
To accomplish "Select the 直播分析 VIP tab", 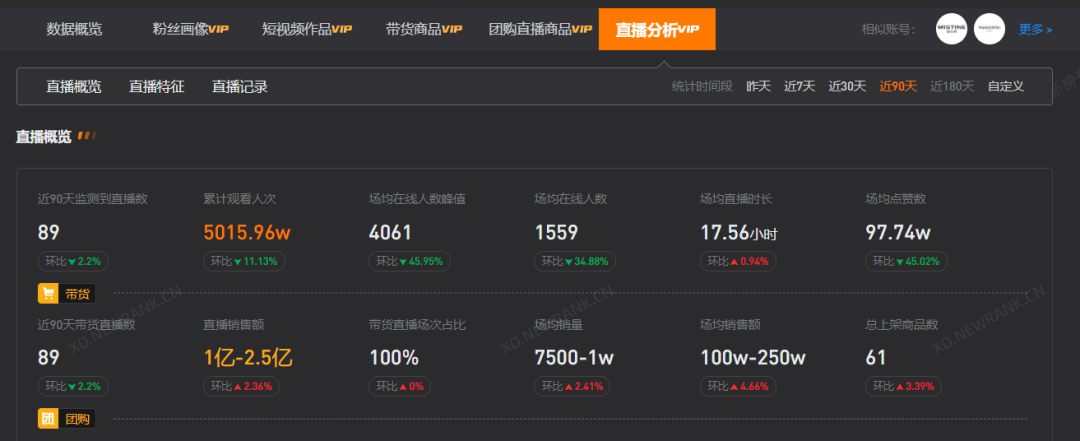I will coord(657,29).
